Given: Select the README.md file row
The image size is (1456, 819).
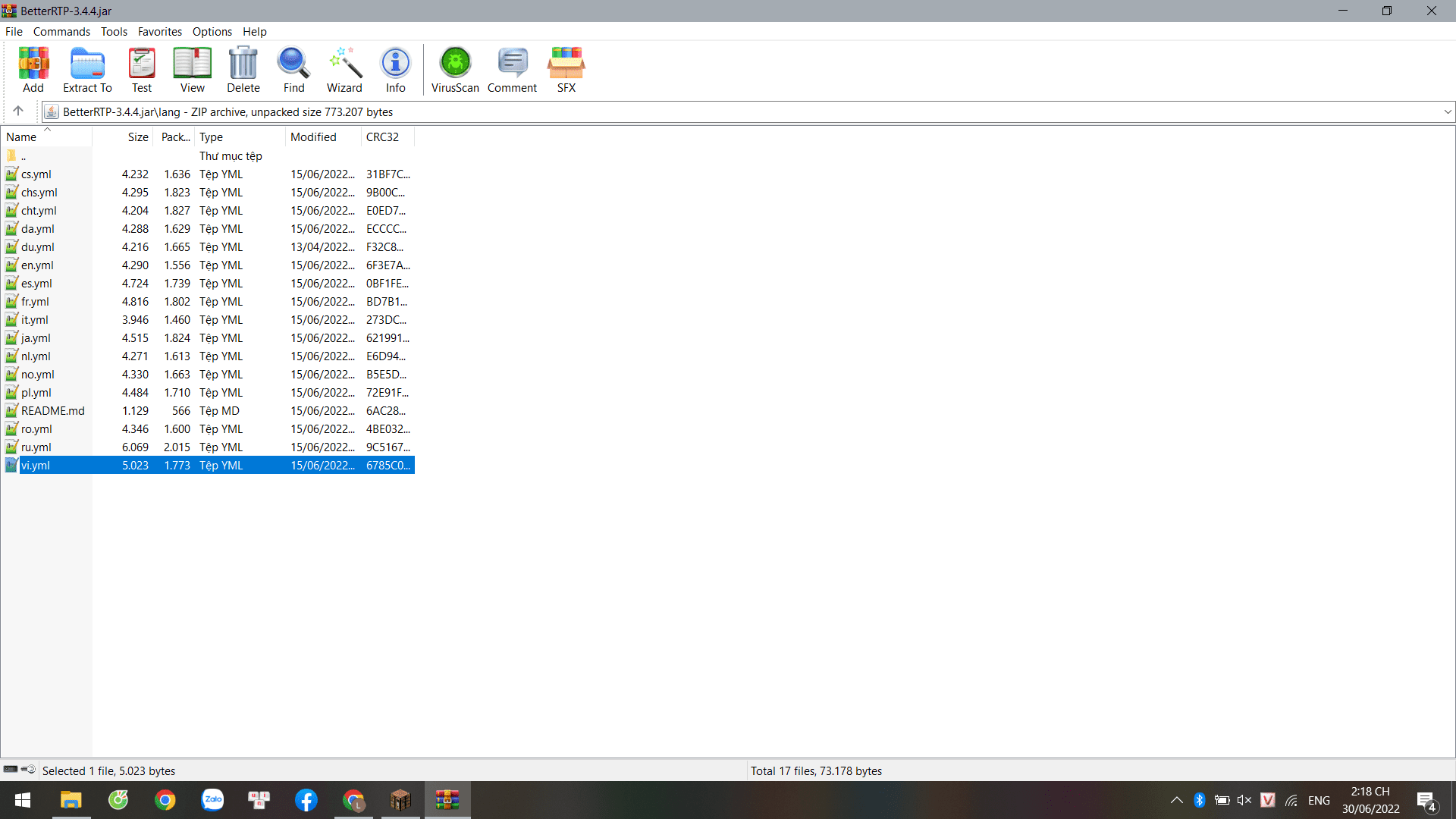Looking at the screenshot, I should coord(52,411).
